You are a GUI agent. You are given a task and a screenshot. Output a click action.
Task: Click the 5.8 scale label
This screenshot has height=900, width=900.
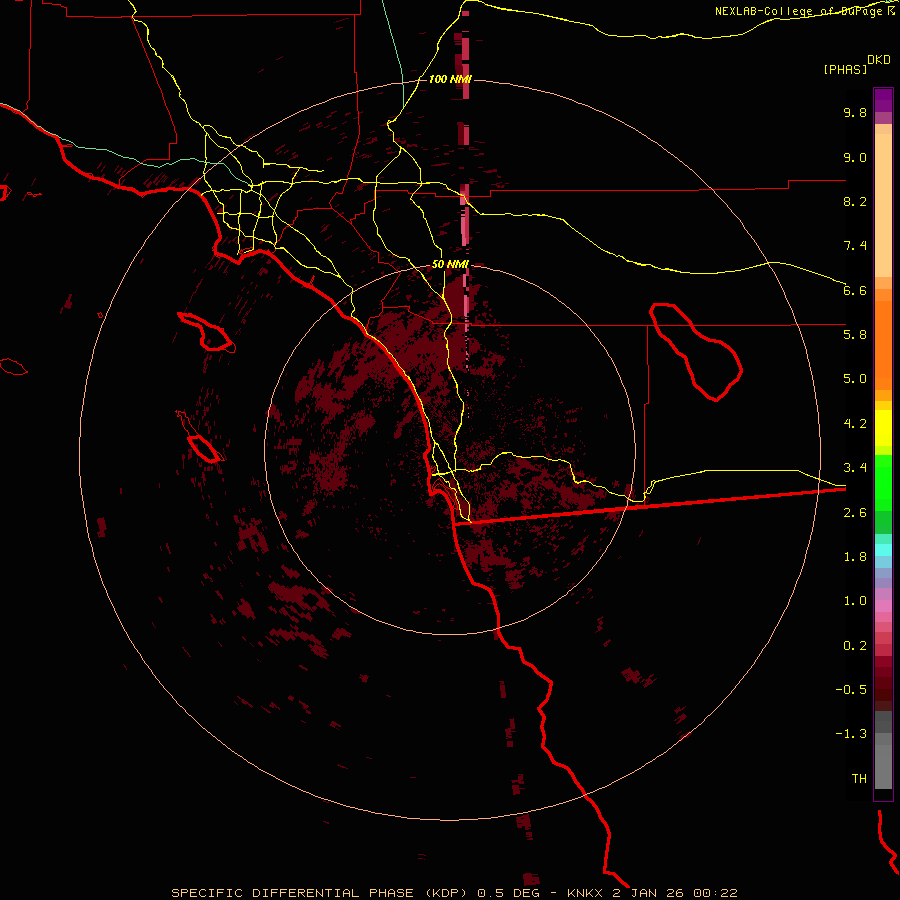(855, 335)
